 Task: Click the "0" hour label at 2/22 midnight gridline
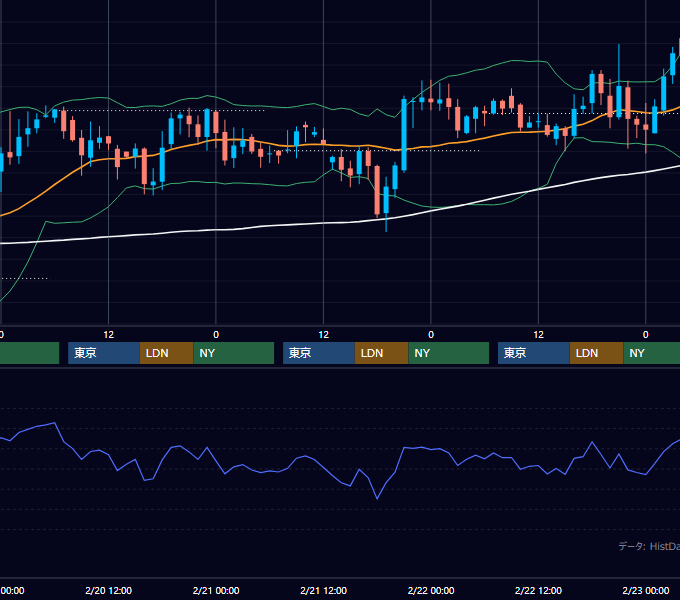point(431,335)
